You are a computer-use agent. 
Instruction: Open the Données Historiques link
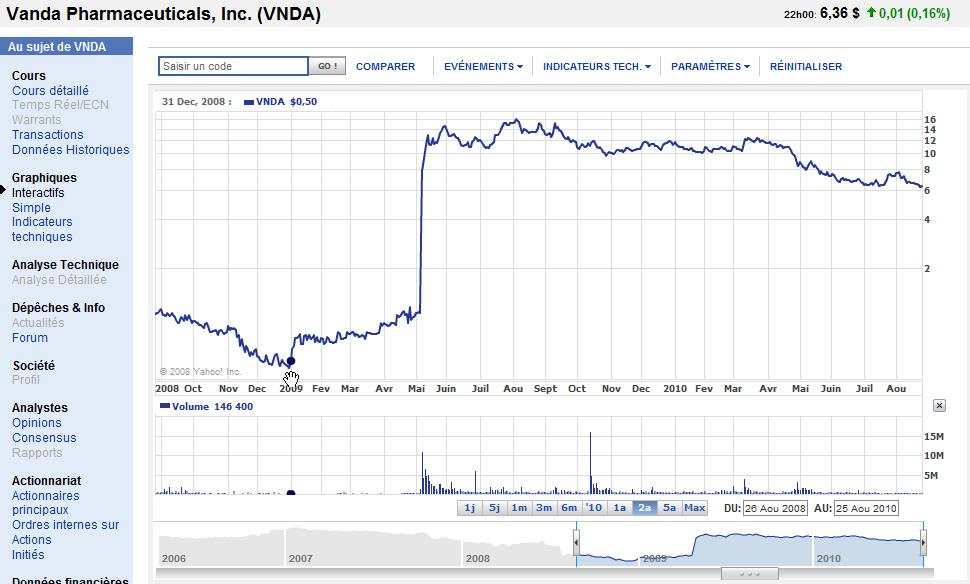[x=71, y=150]
